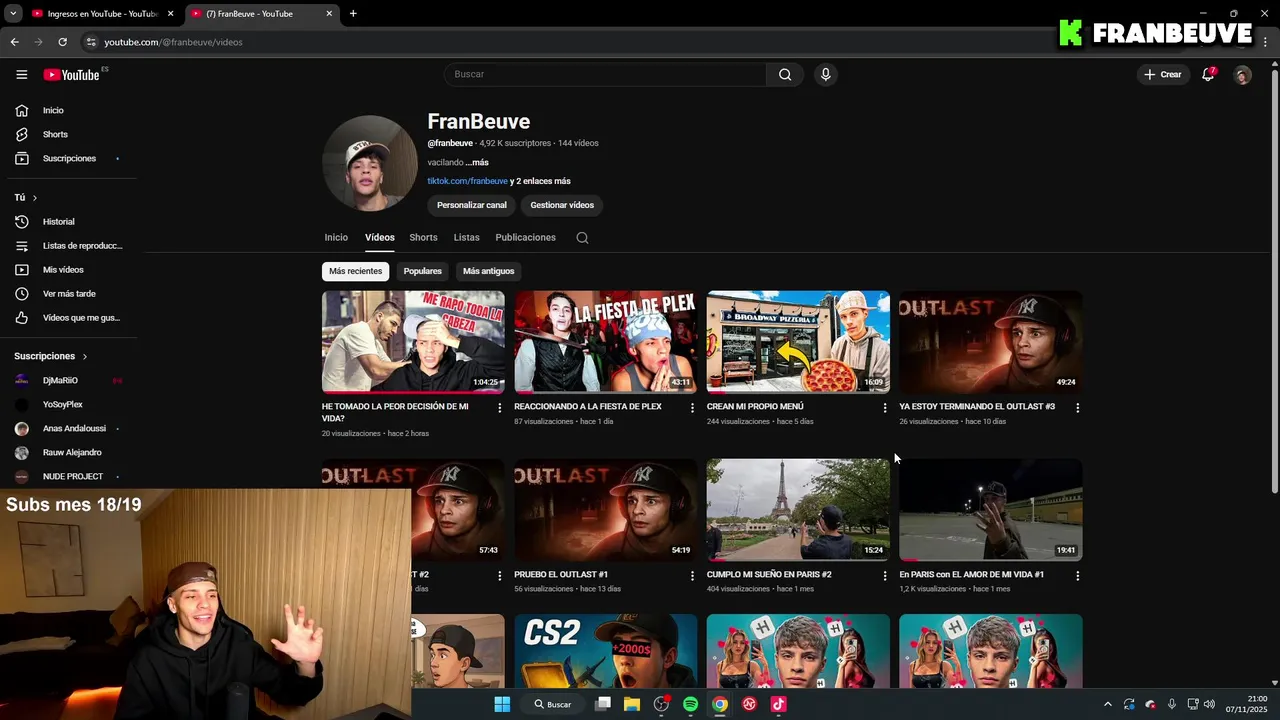The width and height of the screenshot is (1280, 720).
Task: Open the Windows Start menu
Action: point(502,704)
